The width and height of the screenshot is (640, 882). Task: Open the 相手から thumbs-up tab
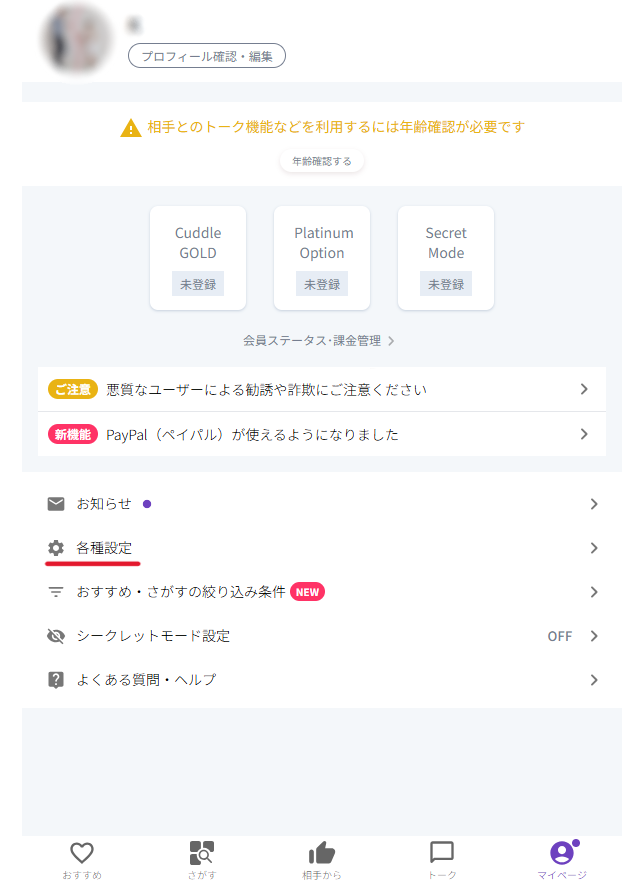click(322, 860)
